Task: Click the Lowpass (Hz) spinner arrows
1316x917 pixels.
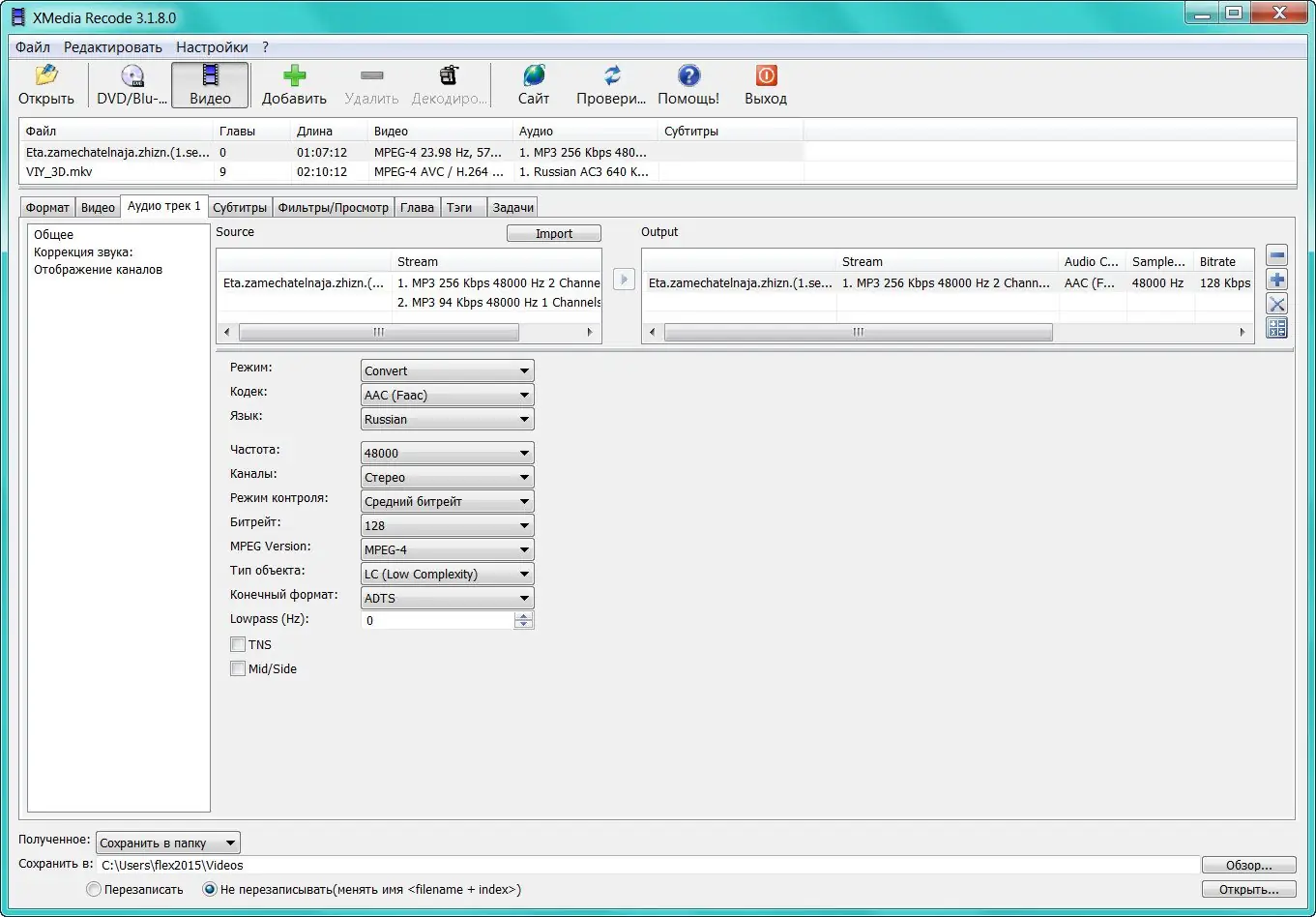Action: click(x=524, y=620)
